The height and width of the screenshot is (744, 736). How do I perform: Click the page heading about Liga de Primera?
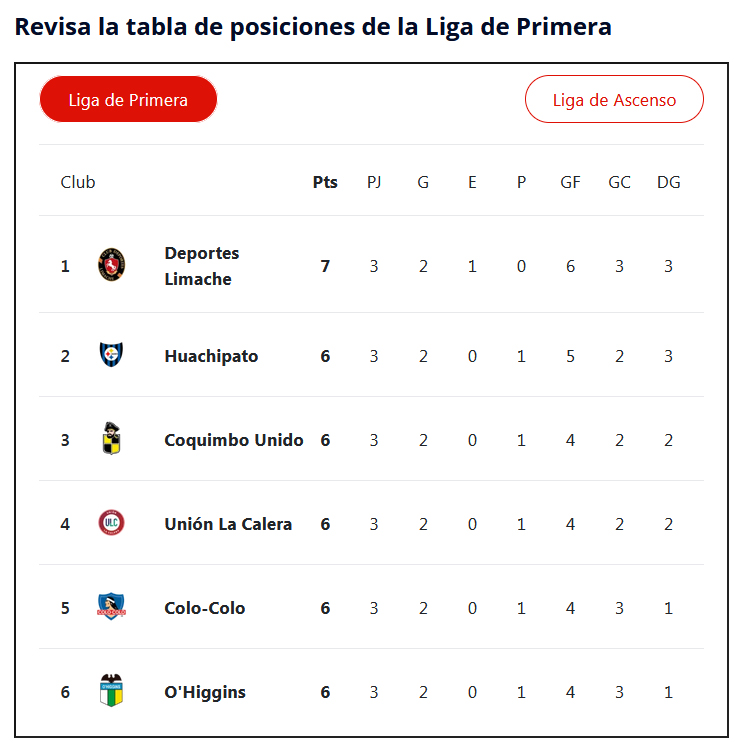[313, 27]
